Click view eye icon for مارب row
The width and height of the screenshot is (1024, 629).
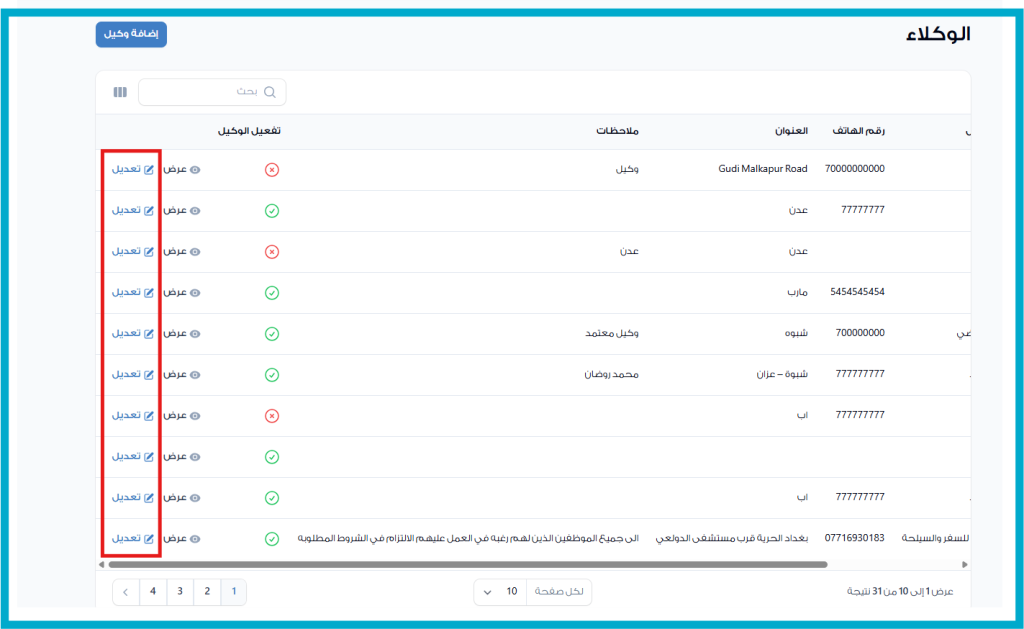pos(195,293)
